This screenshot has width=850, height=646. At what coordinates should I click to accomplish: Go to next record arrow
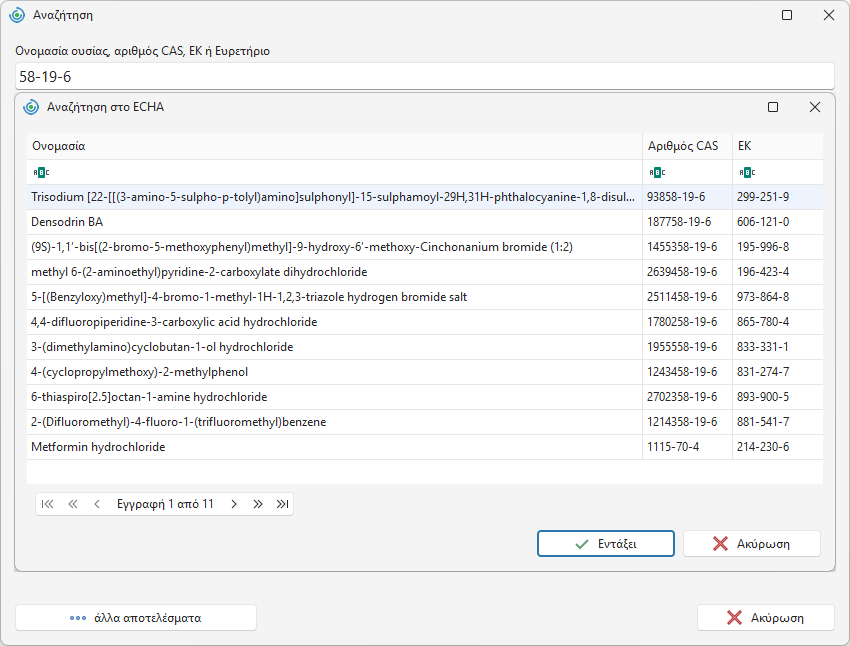[234, 504]
